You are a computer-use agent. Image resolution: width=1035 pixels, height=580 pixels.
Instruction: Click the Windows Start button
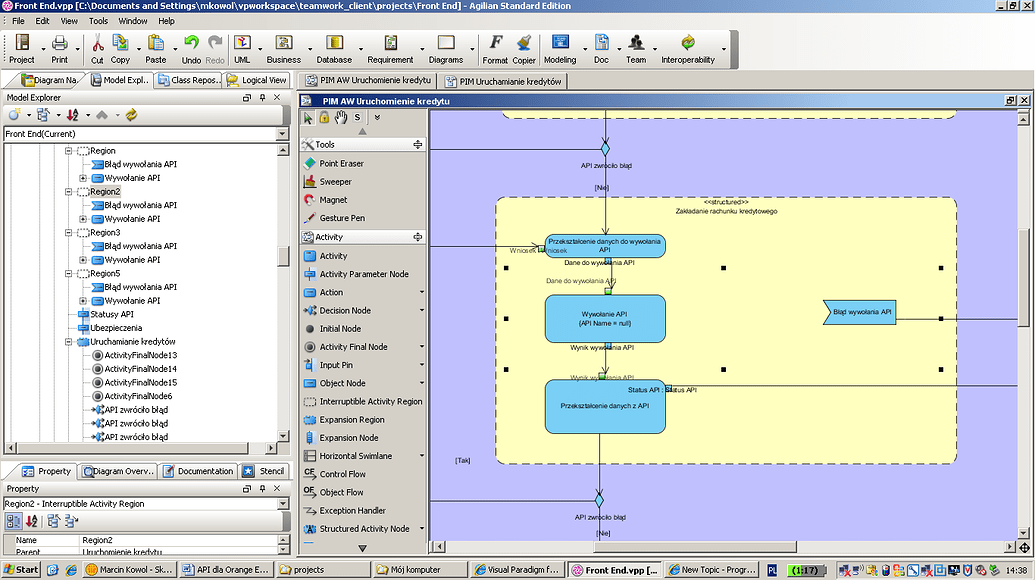(21, 569)
